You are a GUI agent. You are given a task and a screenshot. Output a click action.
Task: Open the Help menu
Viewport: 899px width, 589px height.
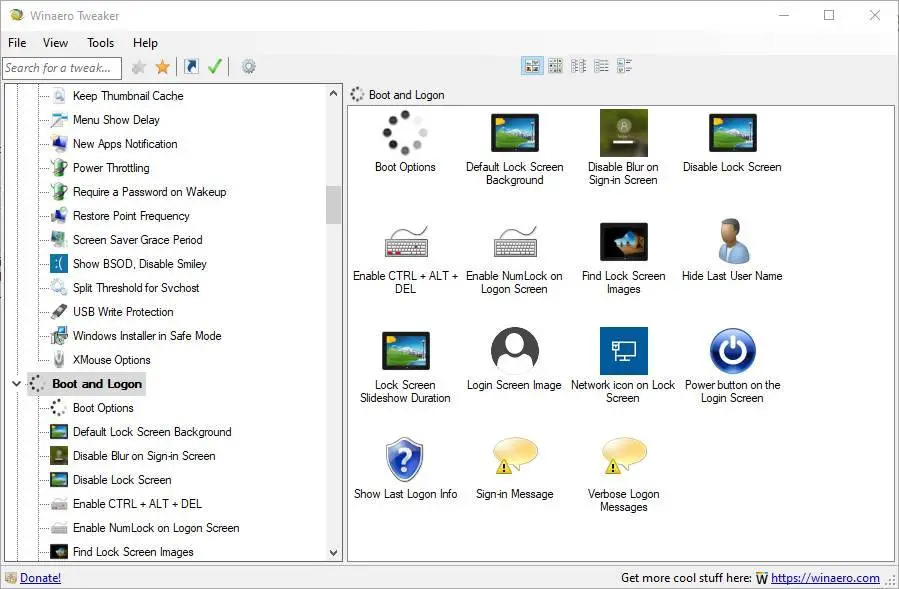click(145, 43)
